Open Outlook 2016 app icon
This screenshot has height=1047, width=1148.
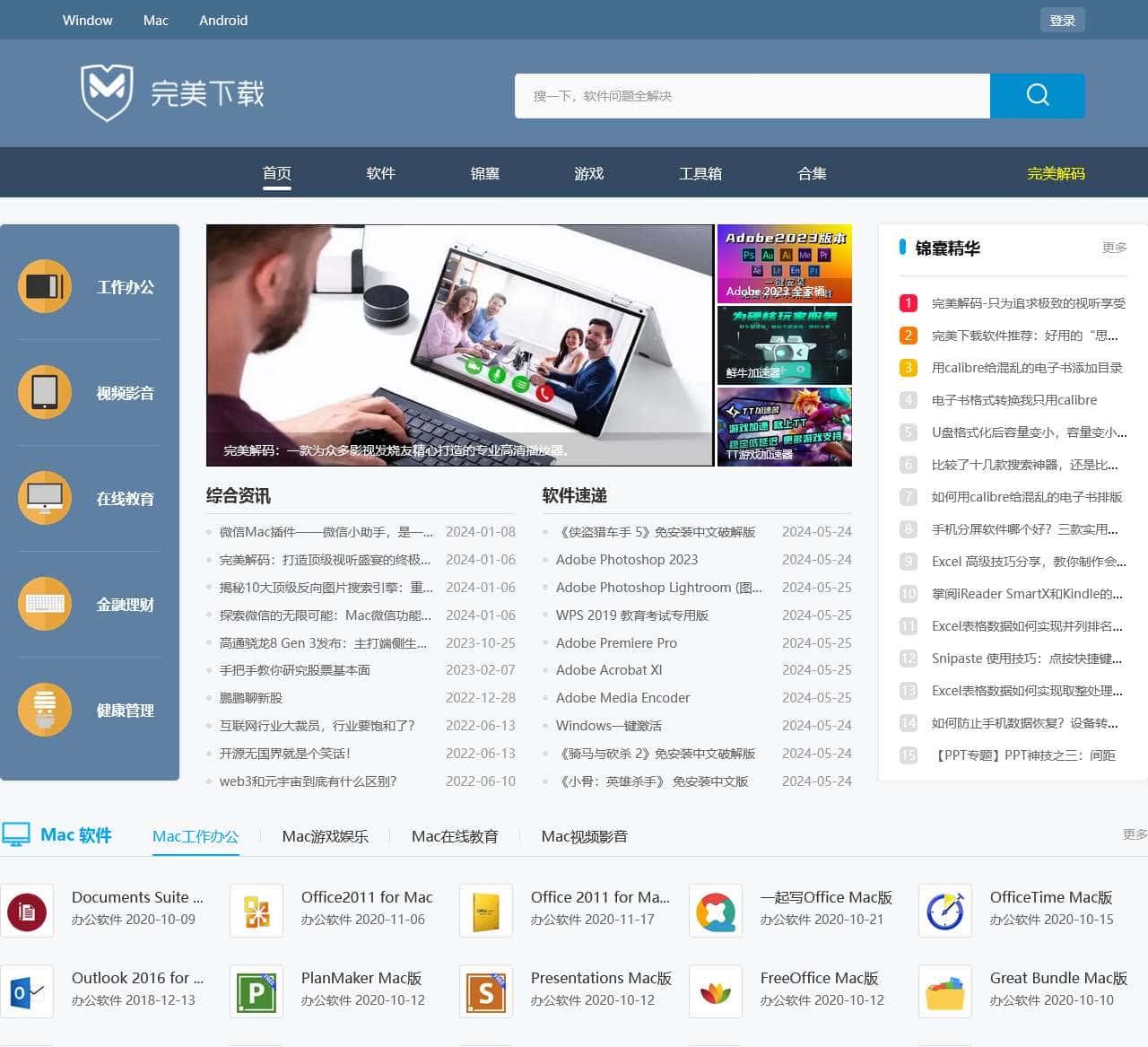27,991
